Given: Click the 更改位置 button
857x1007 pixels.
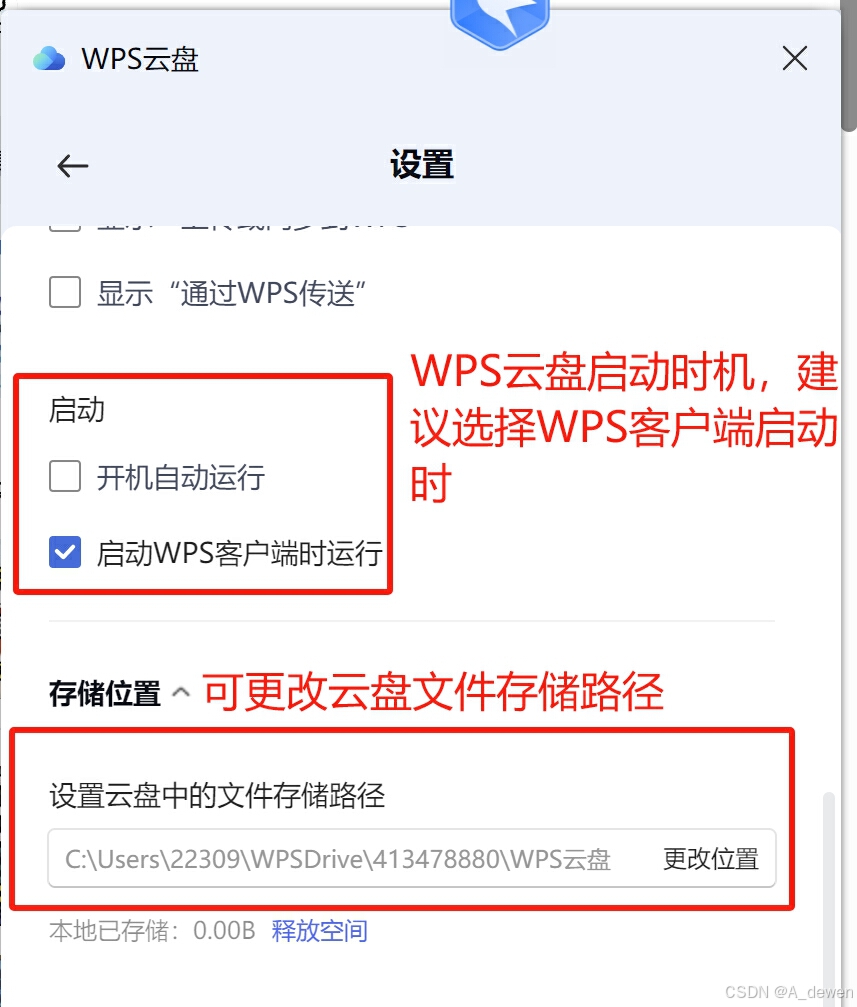Looking at the screenshot, I should tap(711, 859).
